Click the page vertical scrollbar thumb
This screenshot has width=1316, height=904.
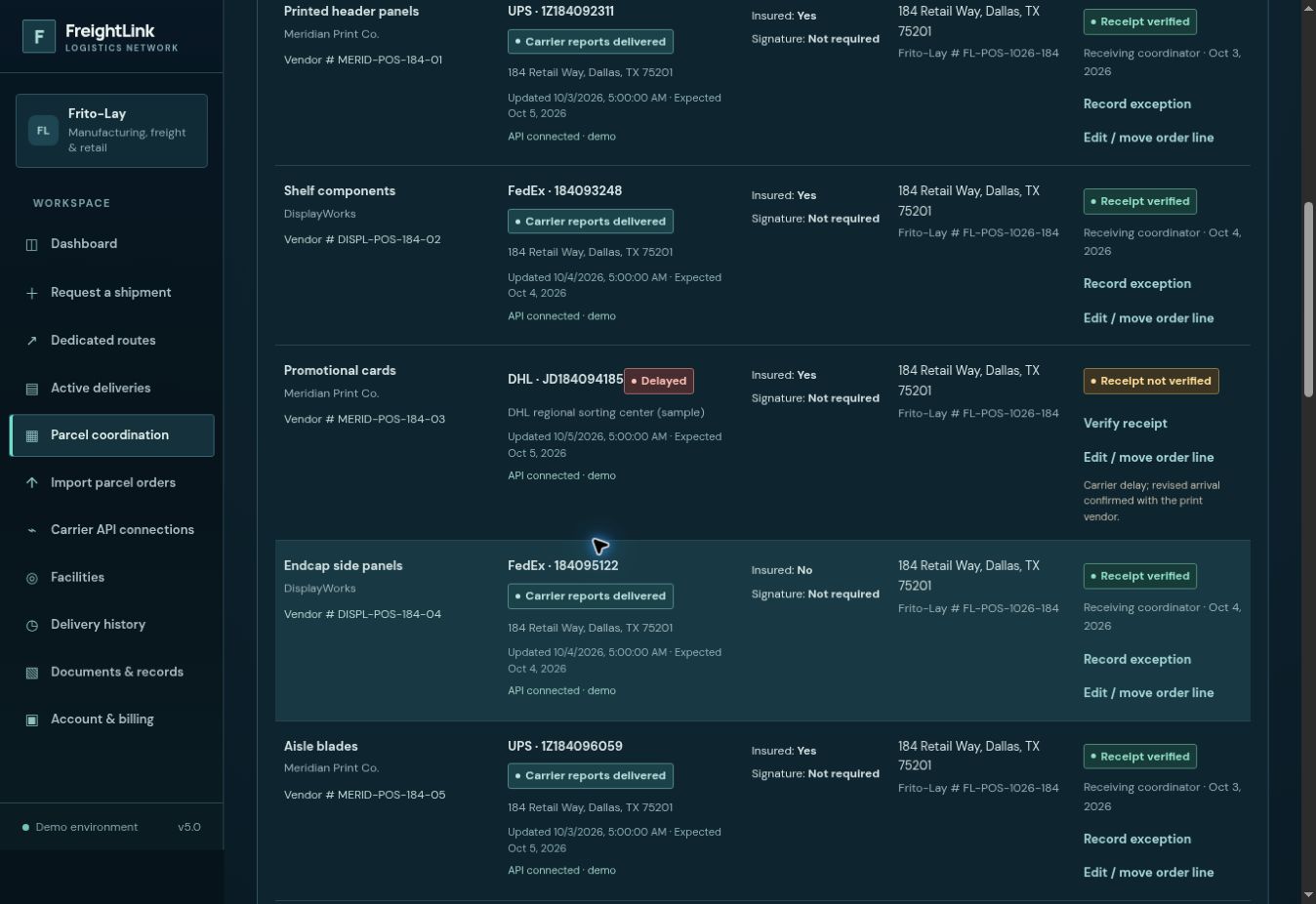1308,299
